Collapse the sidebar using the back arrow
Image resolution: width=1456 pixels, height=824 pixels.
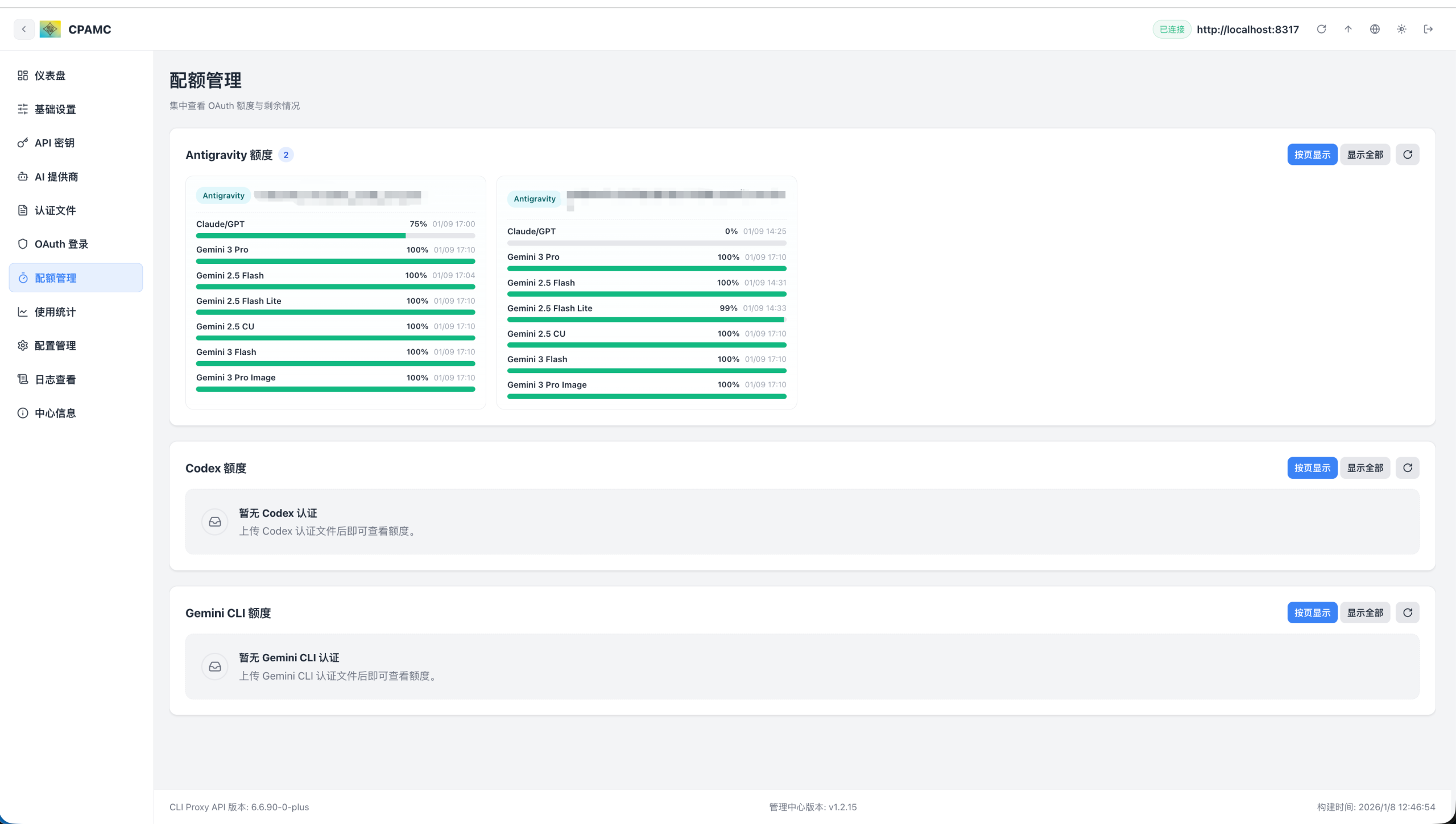[x=24, y=29]
